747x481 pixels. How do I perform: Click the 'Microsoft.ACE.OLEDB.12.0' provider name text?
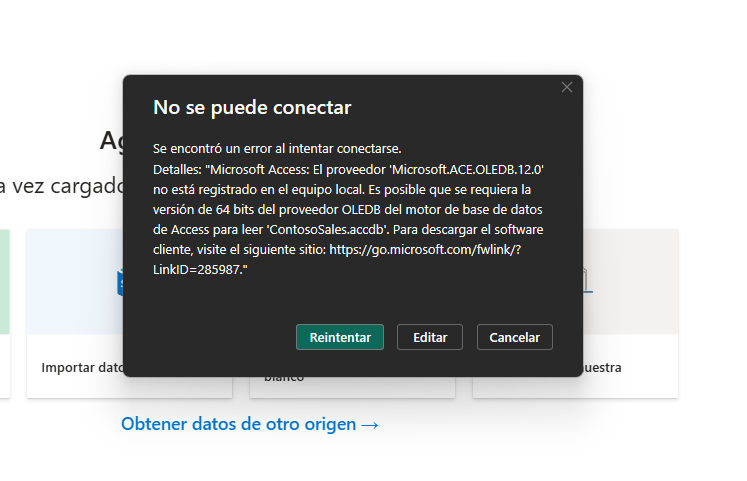464,167
